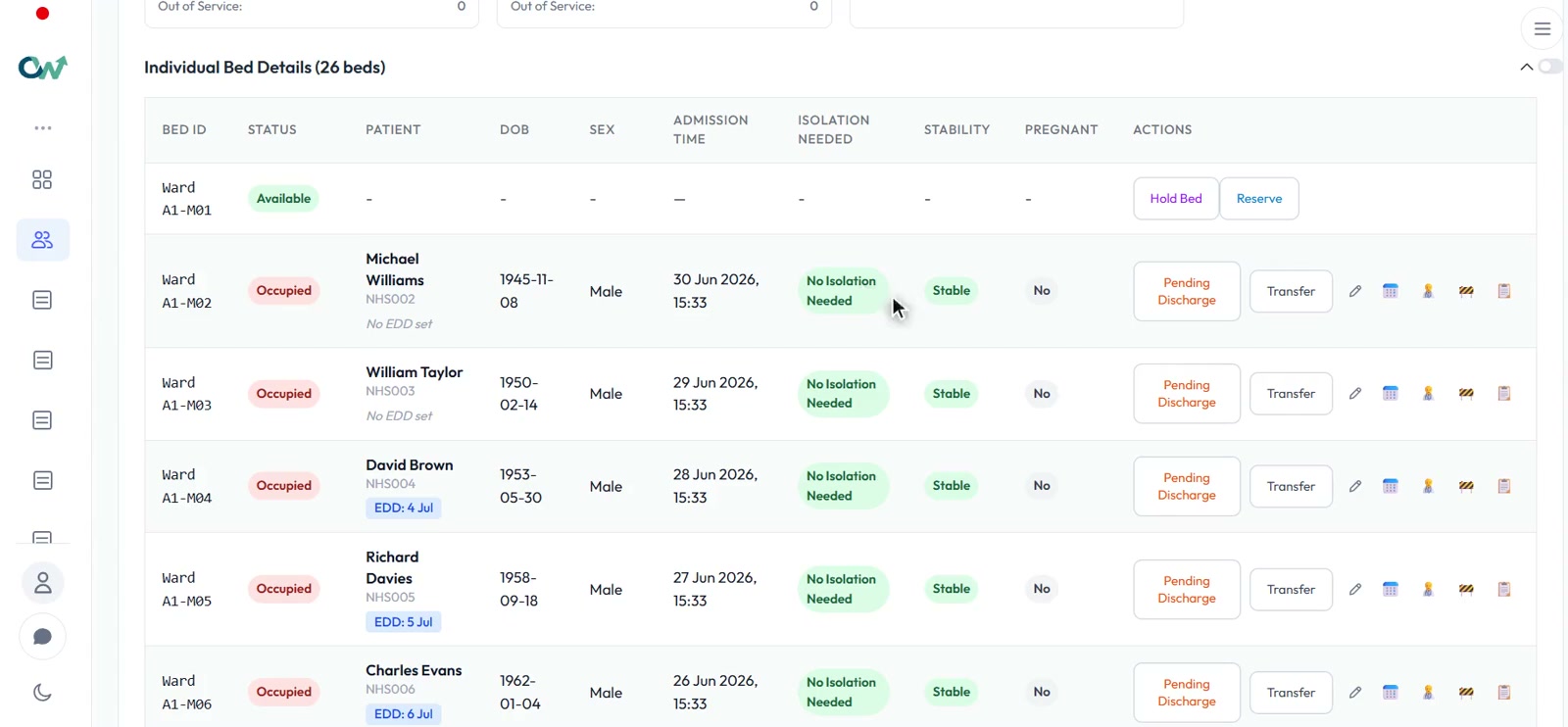This screenshot has width=1568, height=727.
Task: Click barrier icon in Richard Davies' row
Action: [1466, 590]
